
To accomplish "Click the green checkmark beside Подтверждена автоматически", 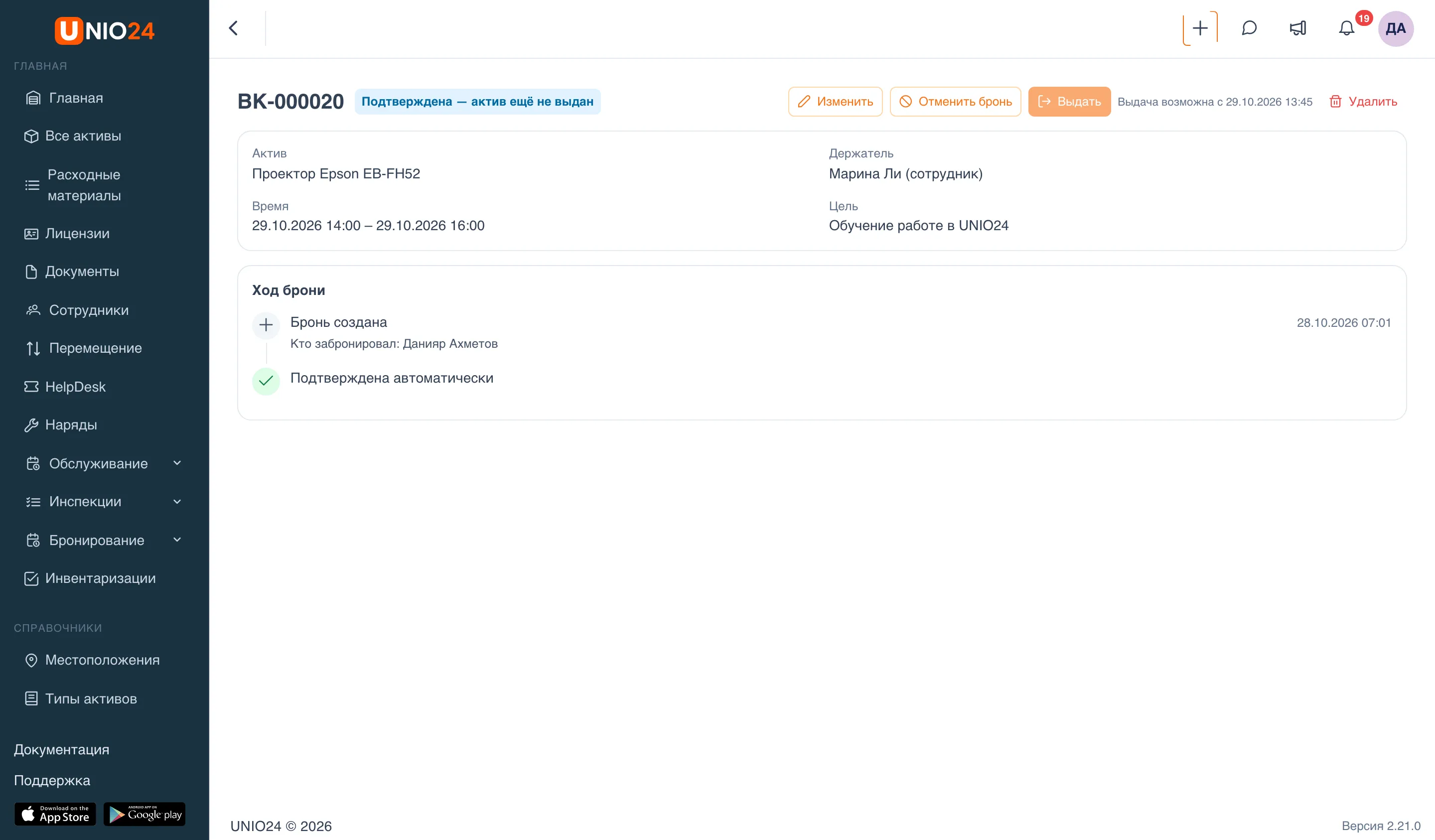I will click(x=266, y=381).
